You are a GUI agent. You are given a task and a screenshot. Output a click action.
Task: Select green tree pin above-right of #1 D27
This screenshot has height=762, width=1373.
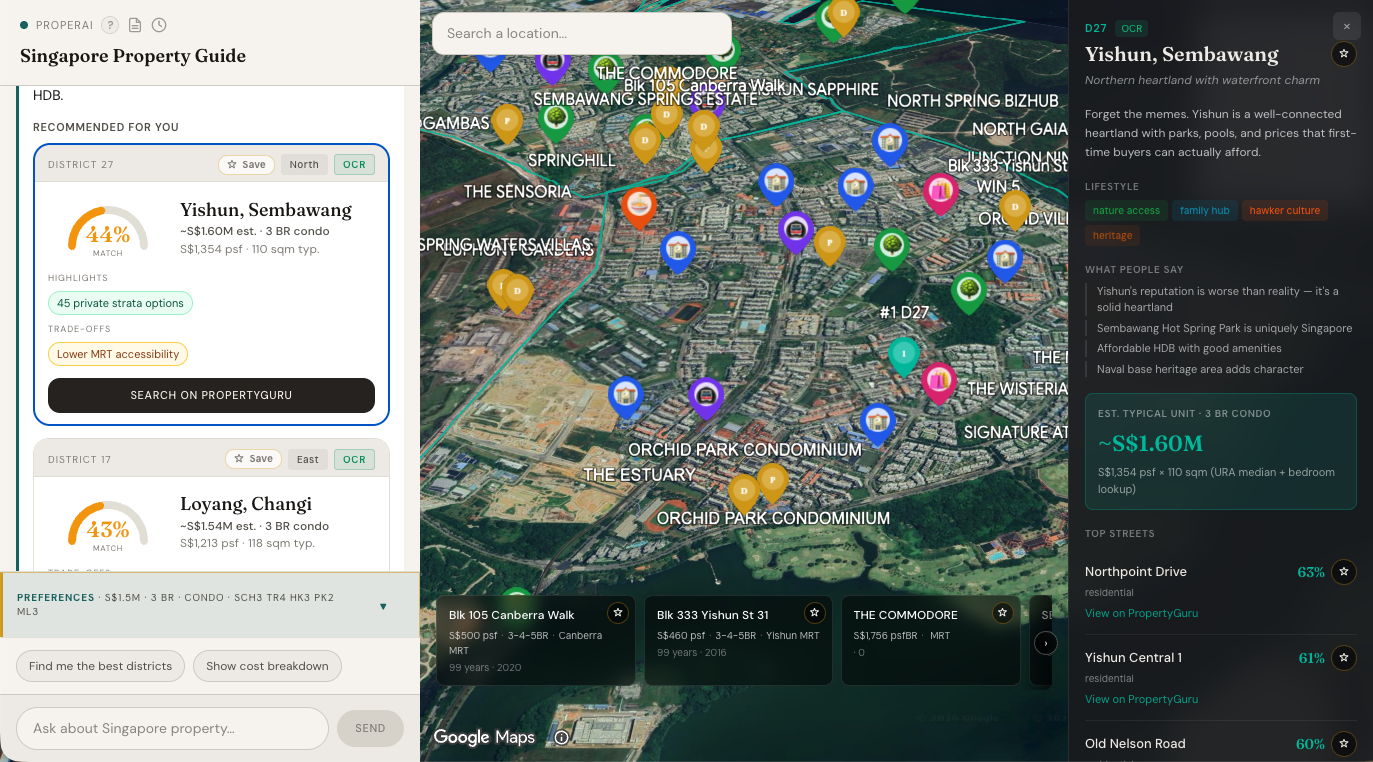point(968,292)
